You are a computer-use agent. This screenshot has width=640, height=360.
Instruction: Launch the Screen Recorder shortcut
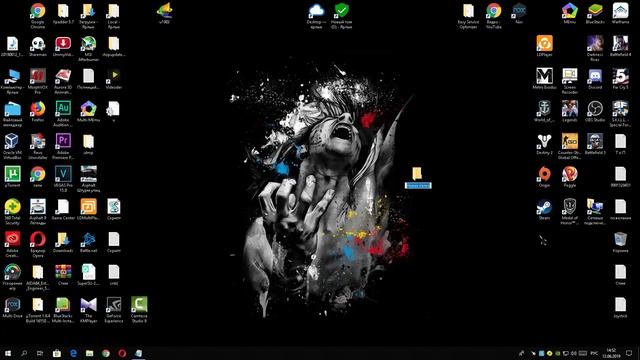[x=570, y=81]
